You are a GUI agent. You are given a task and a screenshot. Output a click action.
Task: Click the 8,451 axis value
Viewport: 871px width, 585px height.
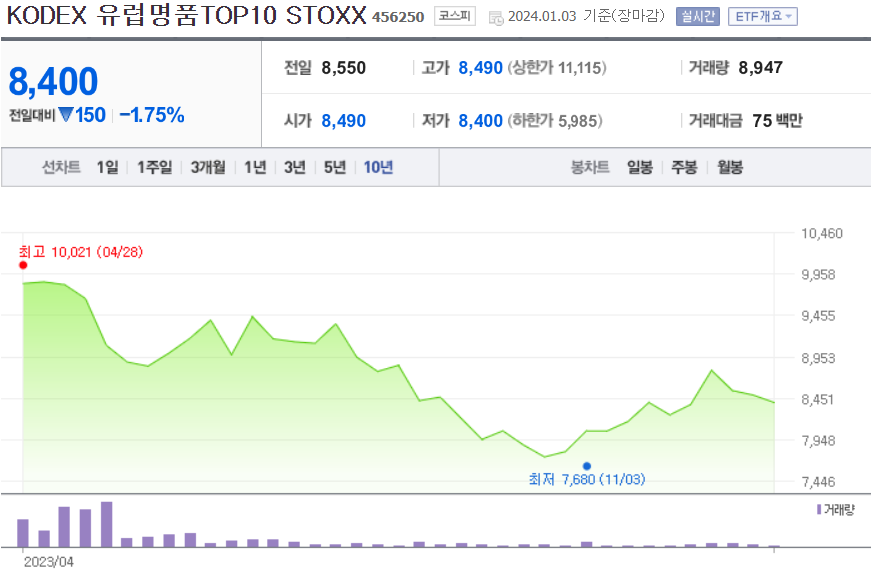[x=818, y=399]
